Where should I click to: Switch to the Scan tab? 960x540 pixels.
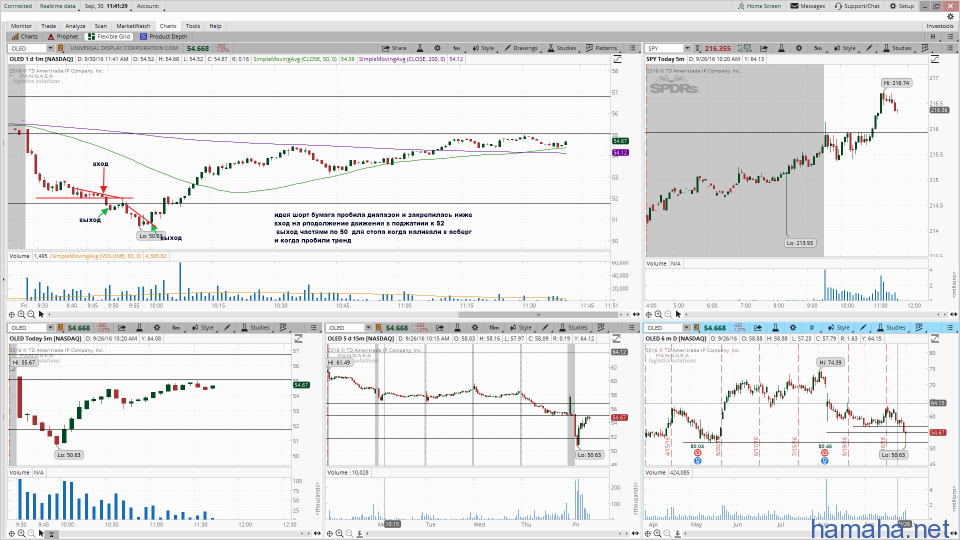(x=100, y=26)
